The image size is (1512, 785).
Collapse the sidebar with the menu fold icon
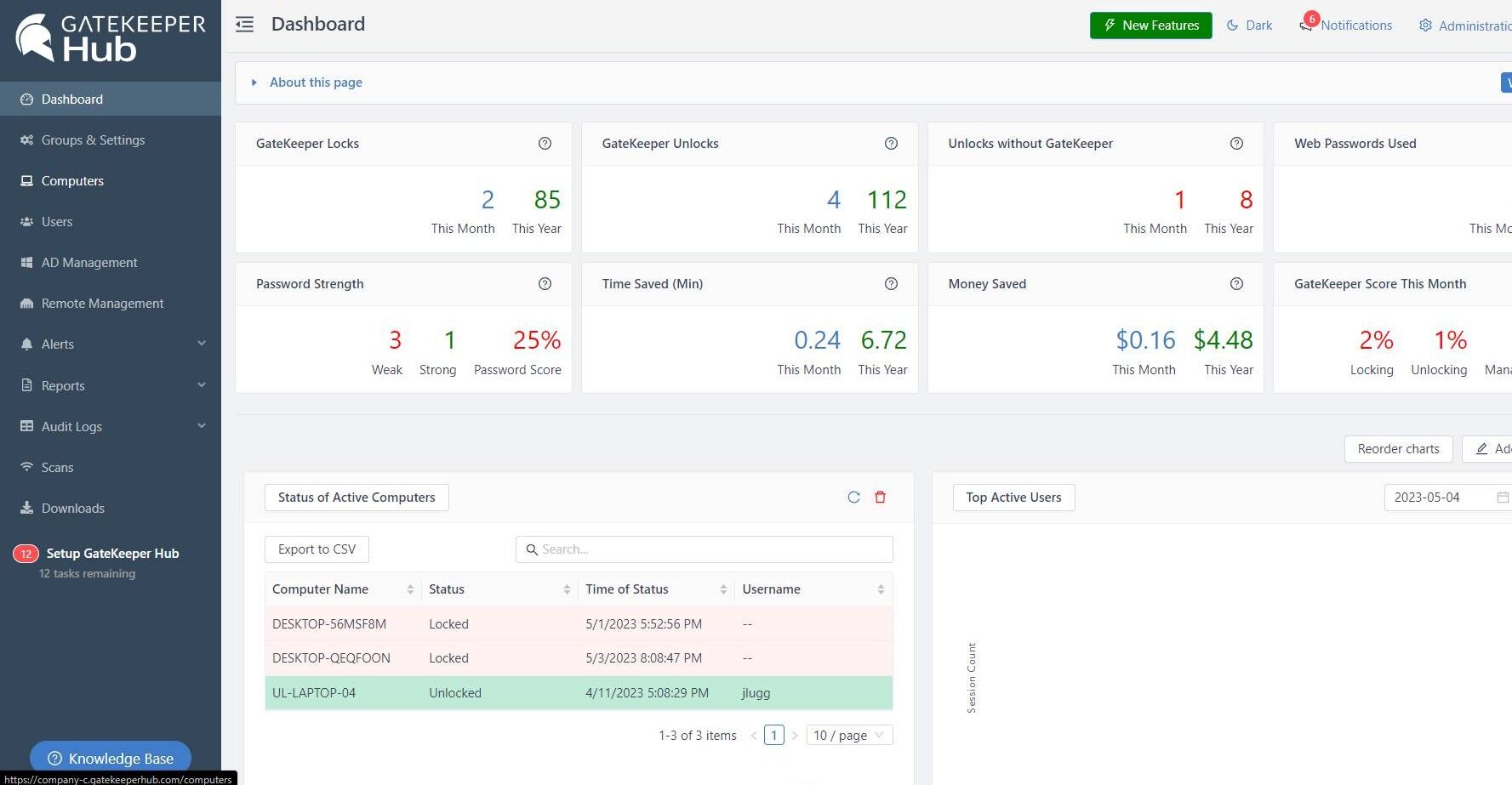[244, 25]
